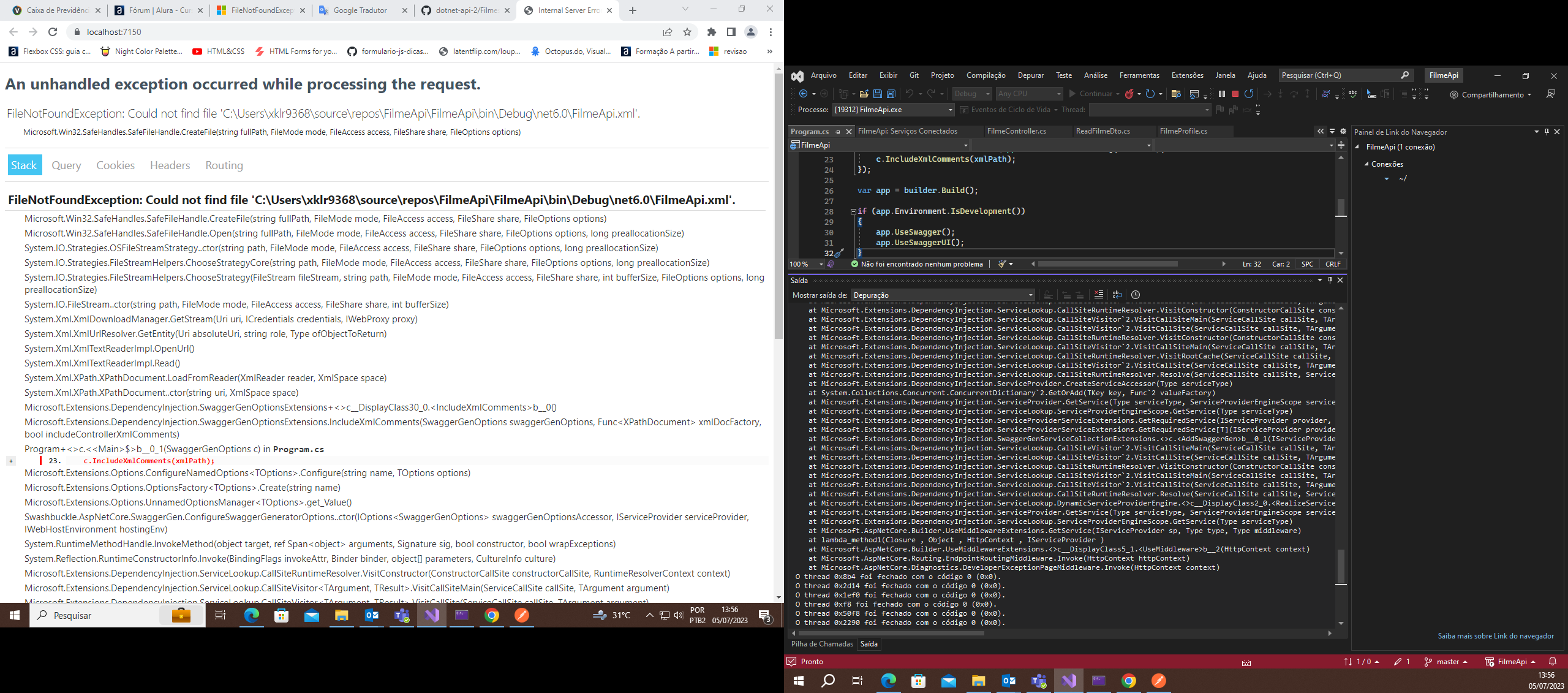Click the clock timestamp icon in Saída
The width and height of the screenshot is (1568, 693).
[x=1135, y=295]
